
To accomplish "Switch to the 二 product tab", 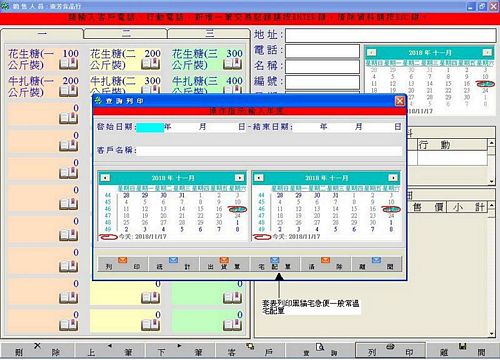I will tap(125, 33).
